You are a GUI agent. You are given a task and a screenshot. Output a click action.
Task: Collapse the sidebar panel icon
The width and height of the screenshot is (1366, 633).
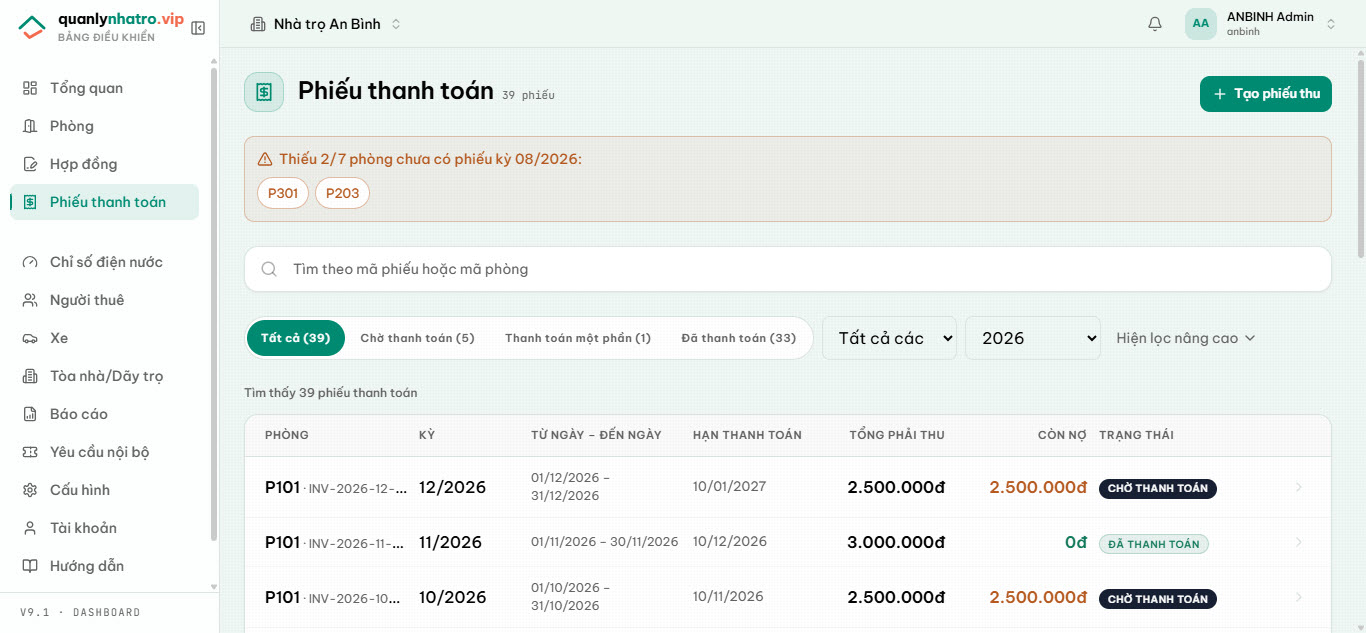click(x=198, y=28)
